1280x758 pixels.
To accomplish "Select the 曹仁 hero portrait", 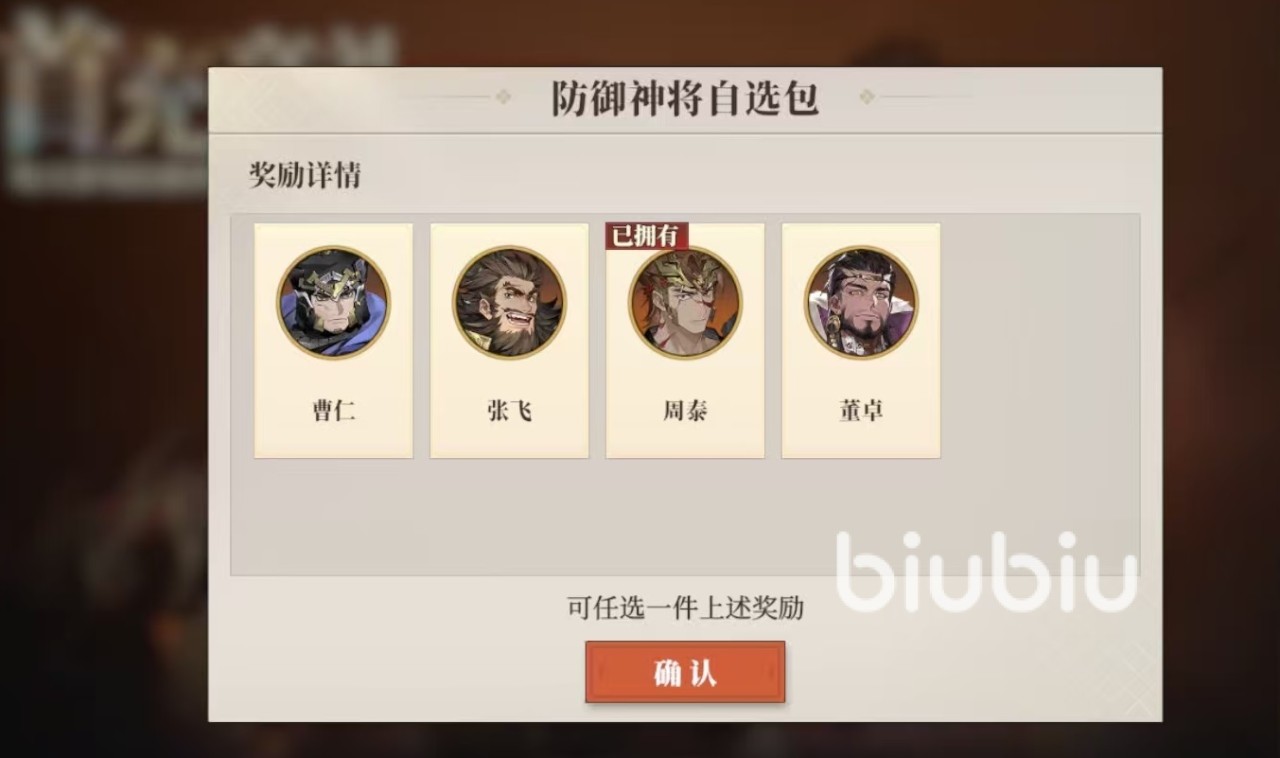I will click(333, 303).
